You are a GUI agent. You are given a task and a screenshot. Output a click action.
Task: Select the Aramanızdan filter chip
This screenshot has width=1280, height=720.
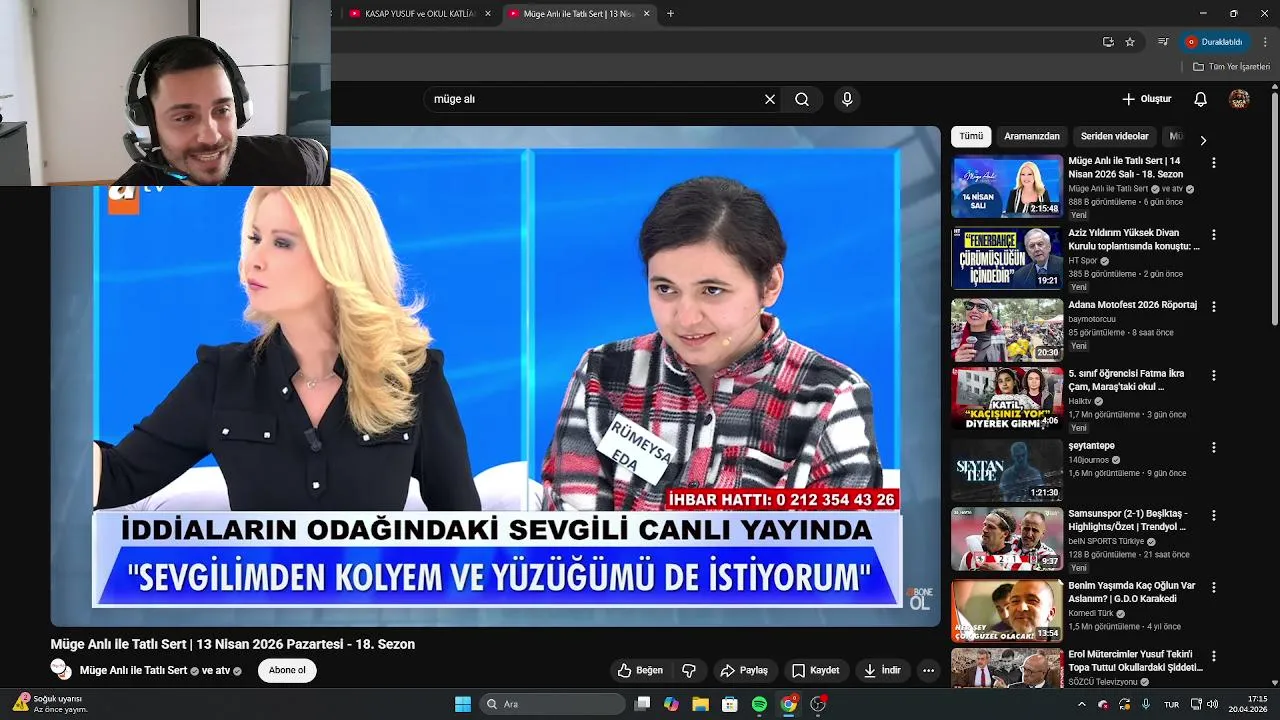pyautogui.click(x=1032, y=136)
